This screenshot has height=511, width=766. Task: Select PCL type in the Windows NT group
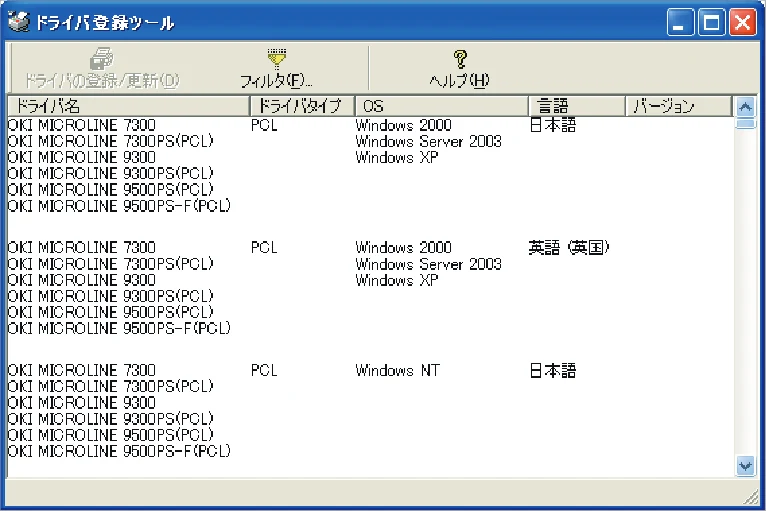coord(264,370)
